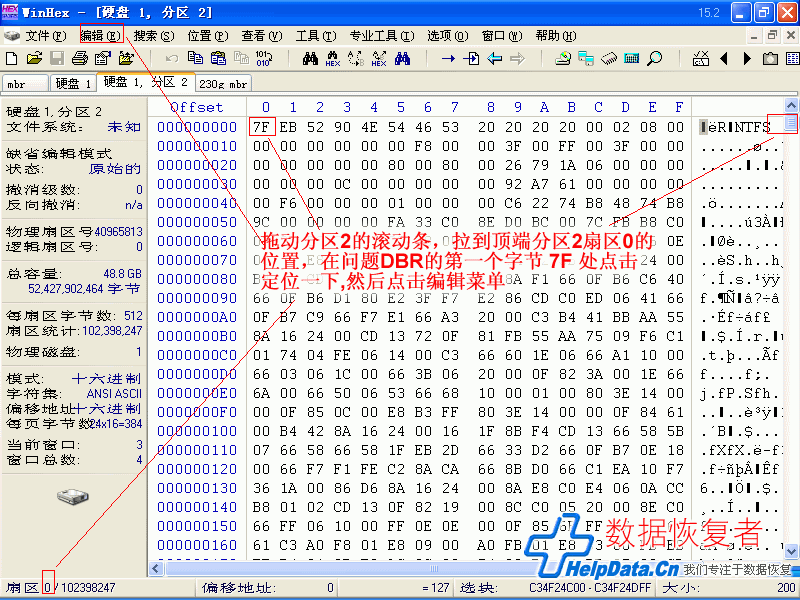Open the 搜索(S) menu
The height and width of the screenshot is (600, 800).
click(154, 36)
